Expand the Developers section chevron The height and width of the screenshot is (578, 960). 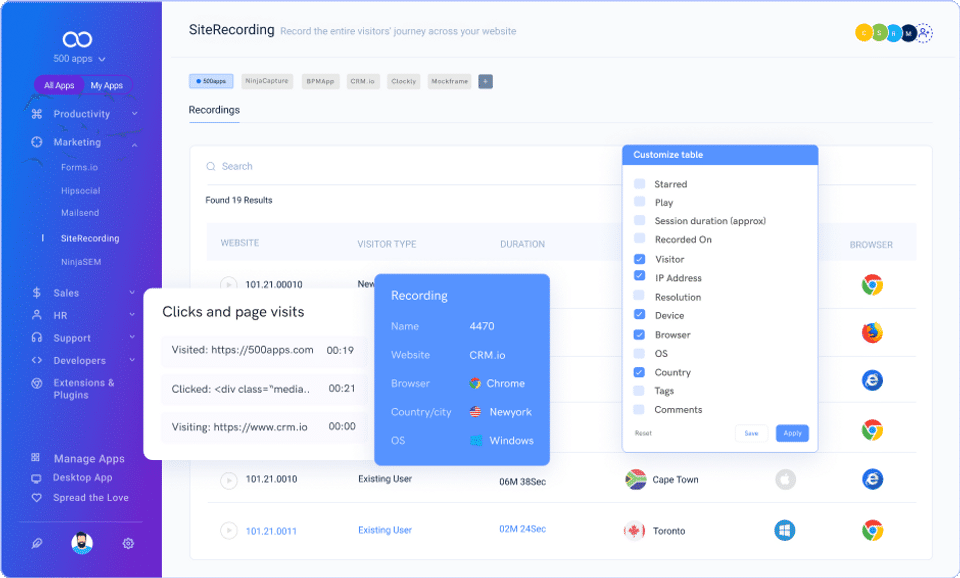click(132, 360)
